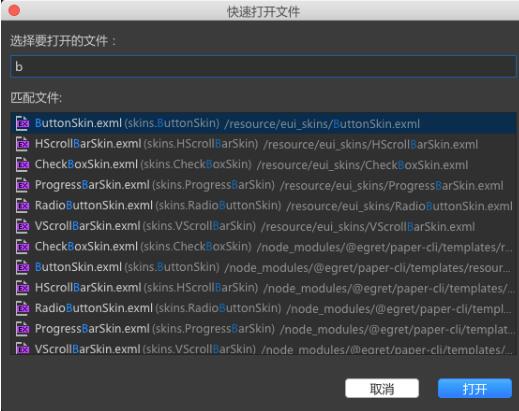Click the blue 打开 open button
This screenshot has width=519, height=411.
(x=475, y=388)
